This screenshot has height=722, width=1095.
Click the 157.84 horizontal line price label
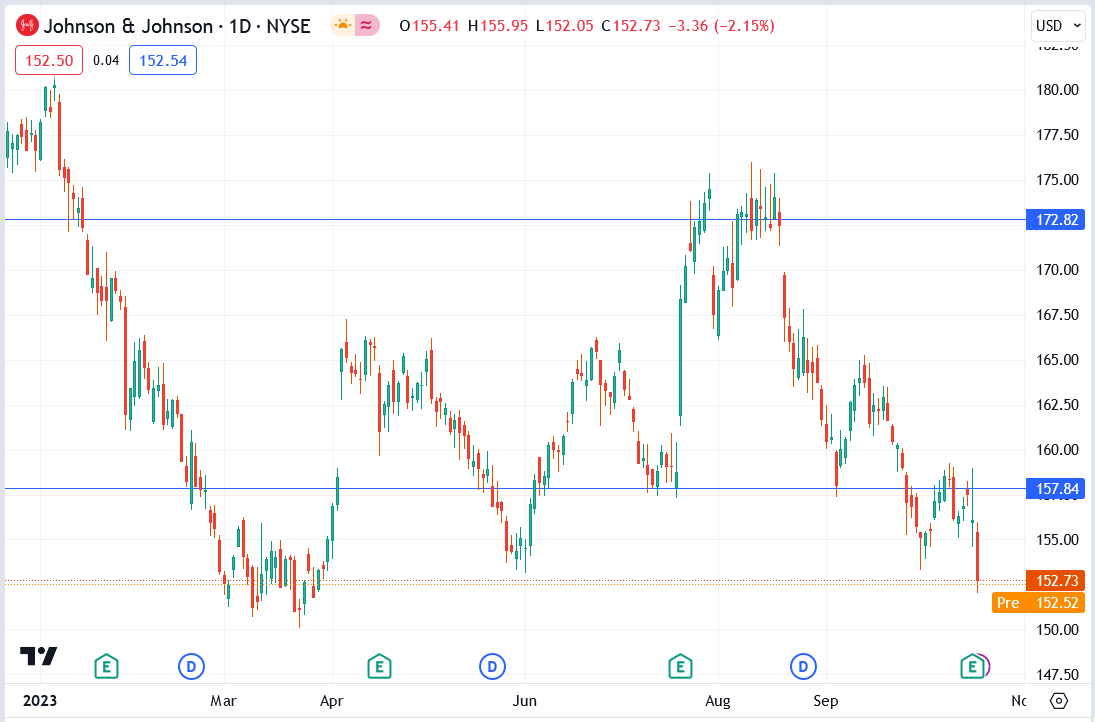pos(1056,489)
